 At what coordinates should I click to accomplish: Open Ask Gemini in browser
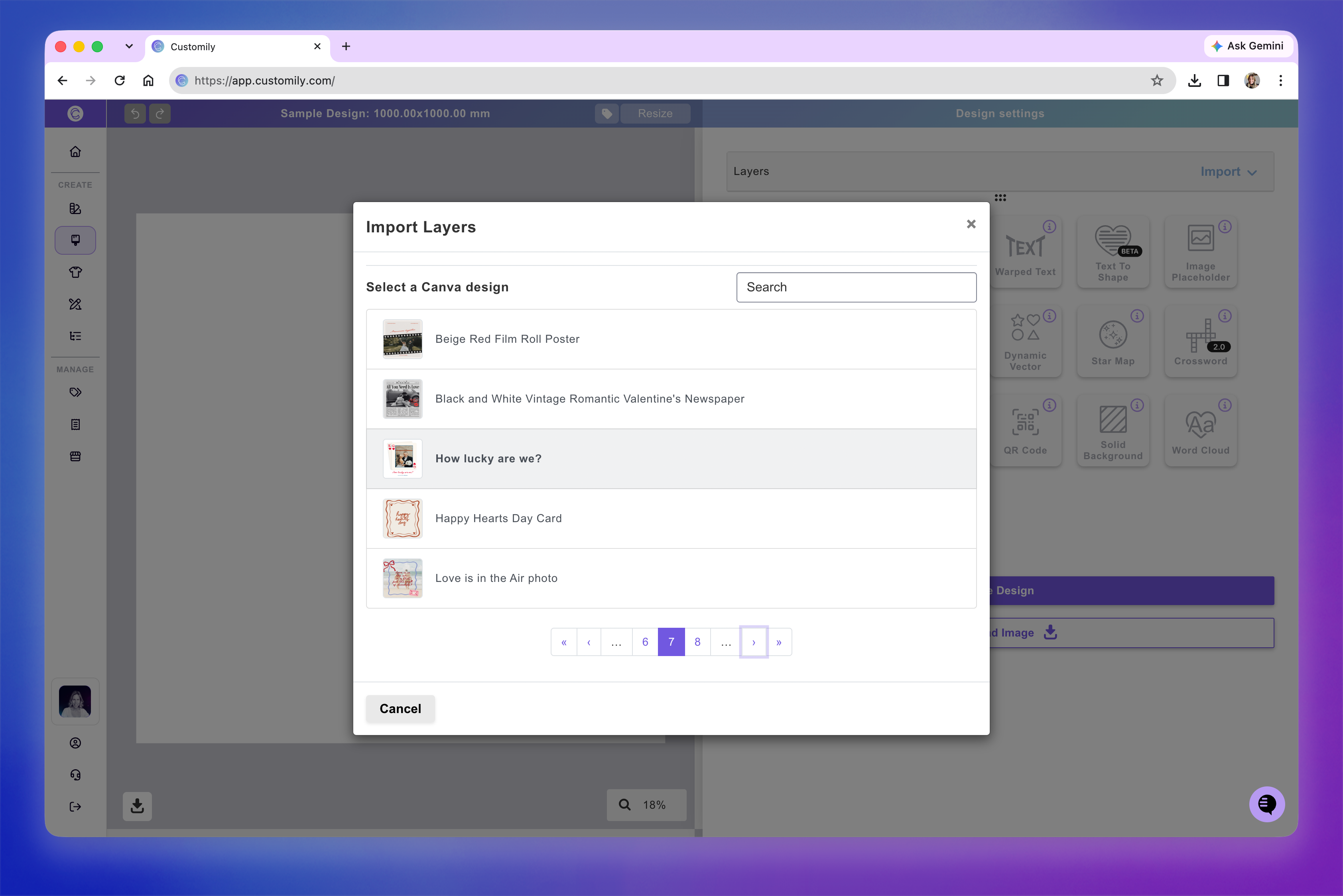pyautogui.click(x=1248, y=46)
